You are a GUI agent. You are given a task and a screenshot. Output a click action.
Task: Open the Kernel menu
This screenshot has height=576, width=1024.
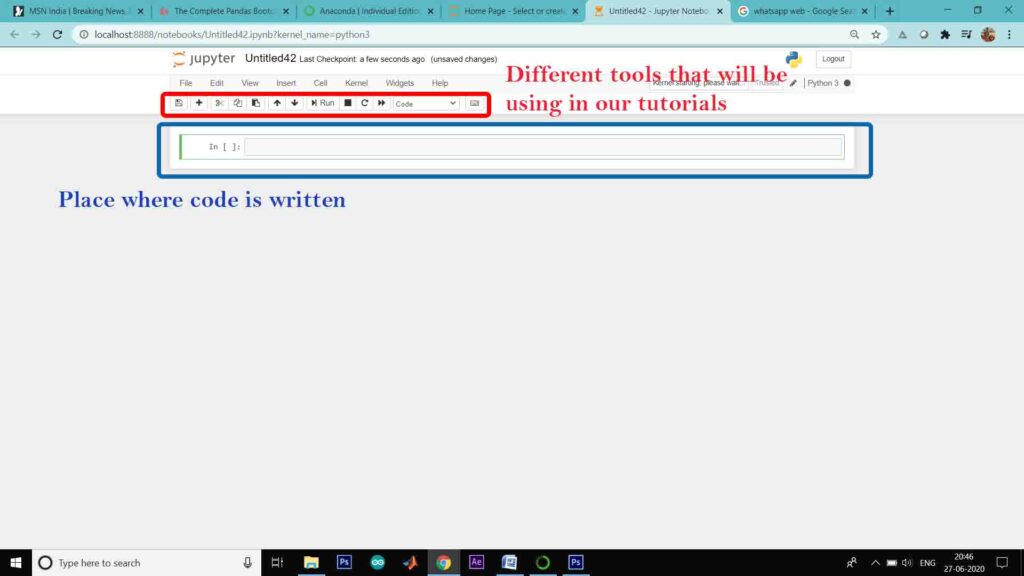[356, 83]
